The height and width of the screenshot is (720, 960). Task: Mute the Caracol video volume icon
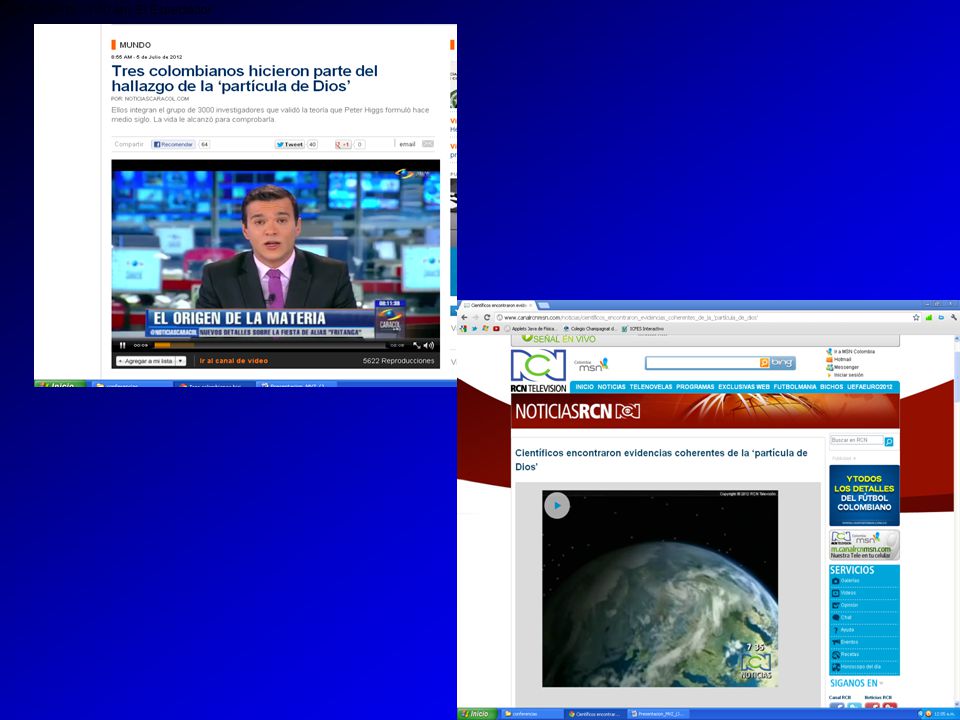[x=429, y=345]
